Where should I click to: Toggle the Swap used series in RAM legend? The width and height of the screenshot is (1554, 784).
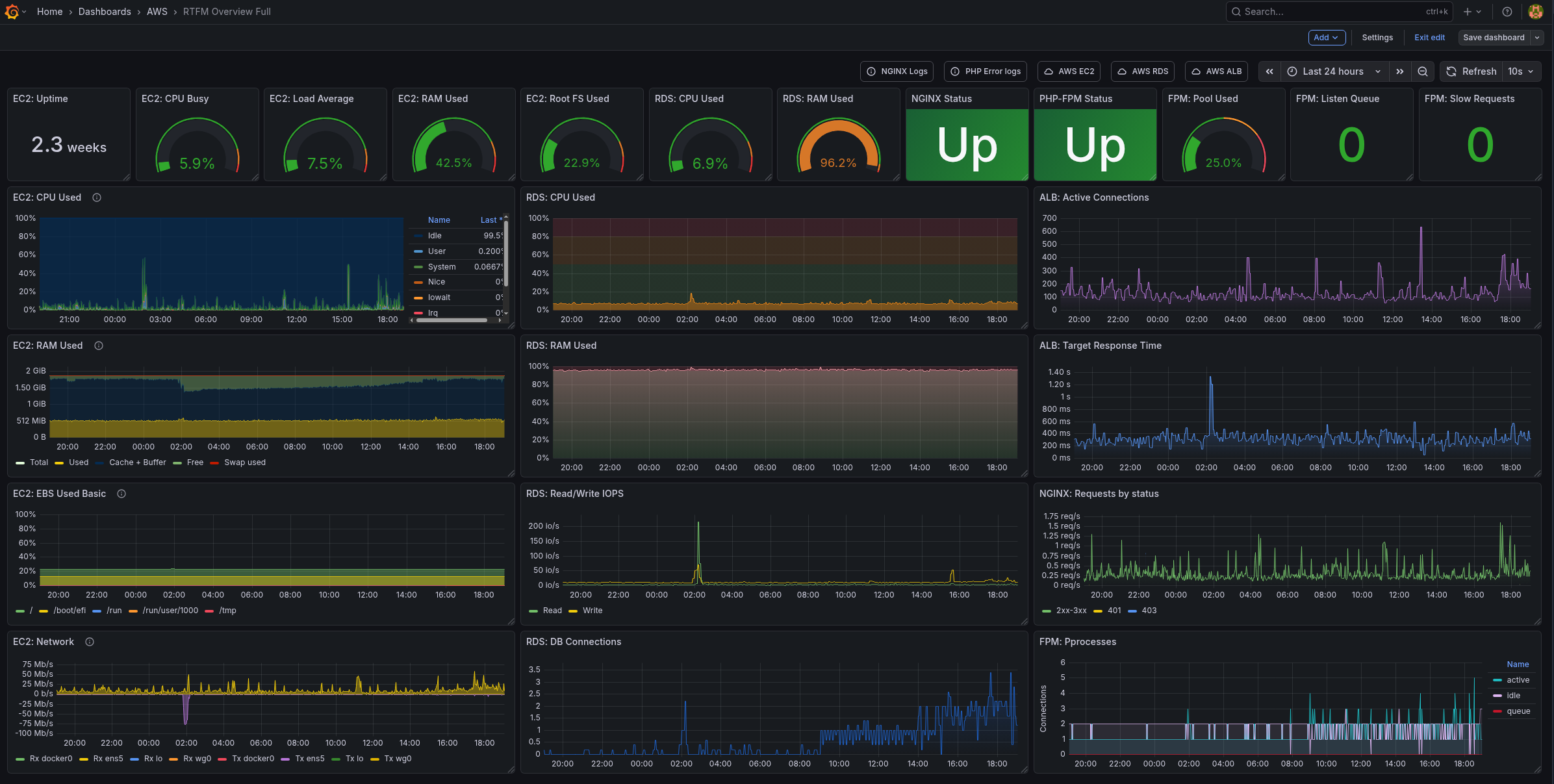[244, 462]
